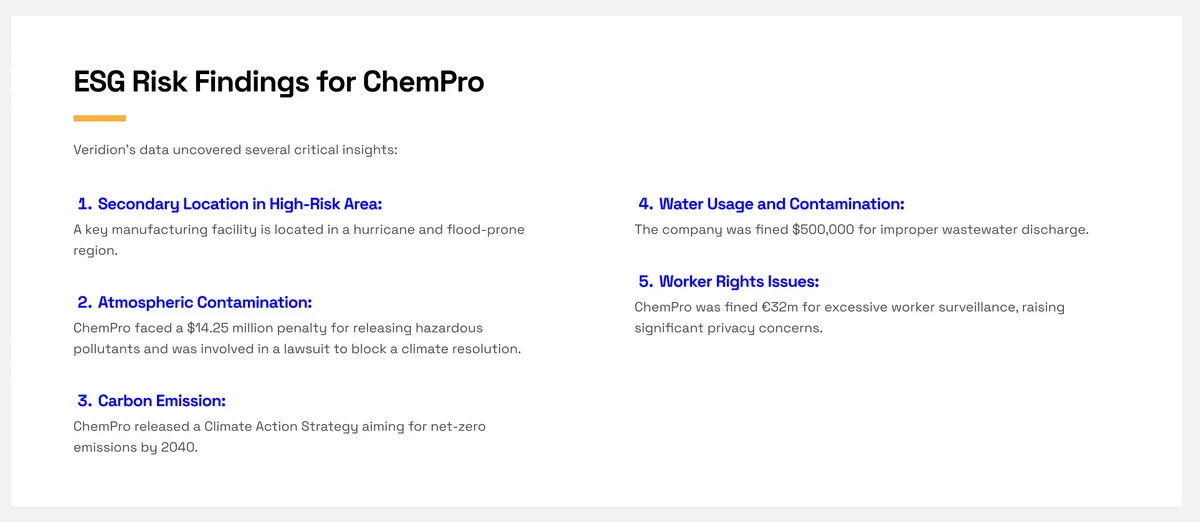The width and height of the screenshot is (1200, 522).
Task: Click the $500,000 wastewater discharge fine text
Action: [862, 230]
